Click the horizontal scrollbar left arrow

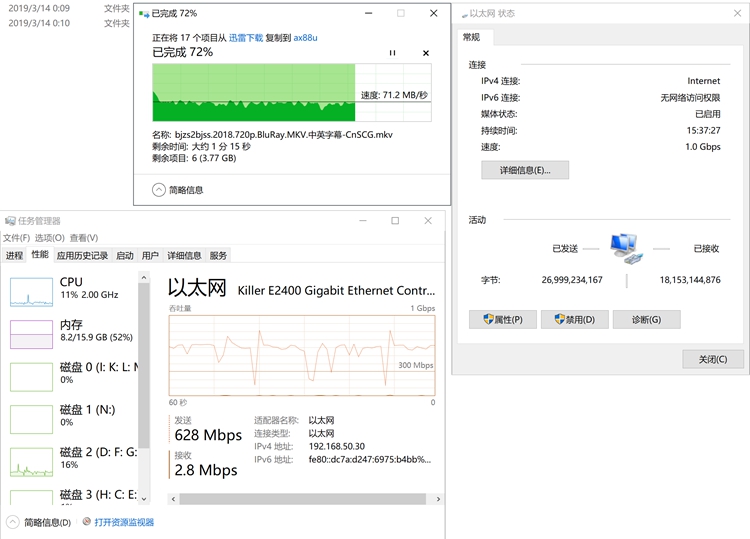[173, 499]
